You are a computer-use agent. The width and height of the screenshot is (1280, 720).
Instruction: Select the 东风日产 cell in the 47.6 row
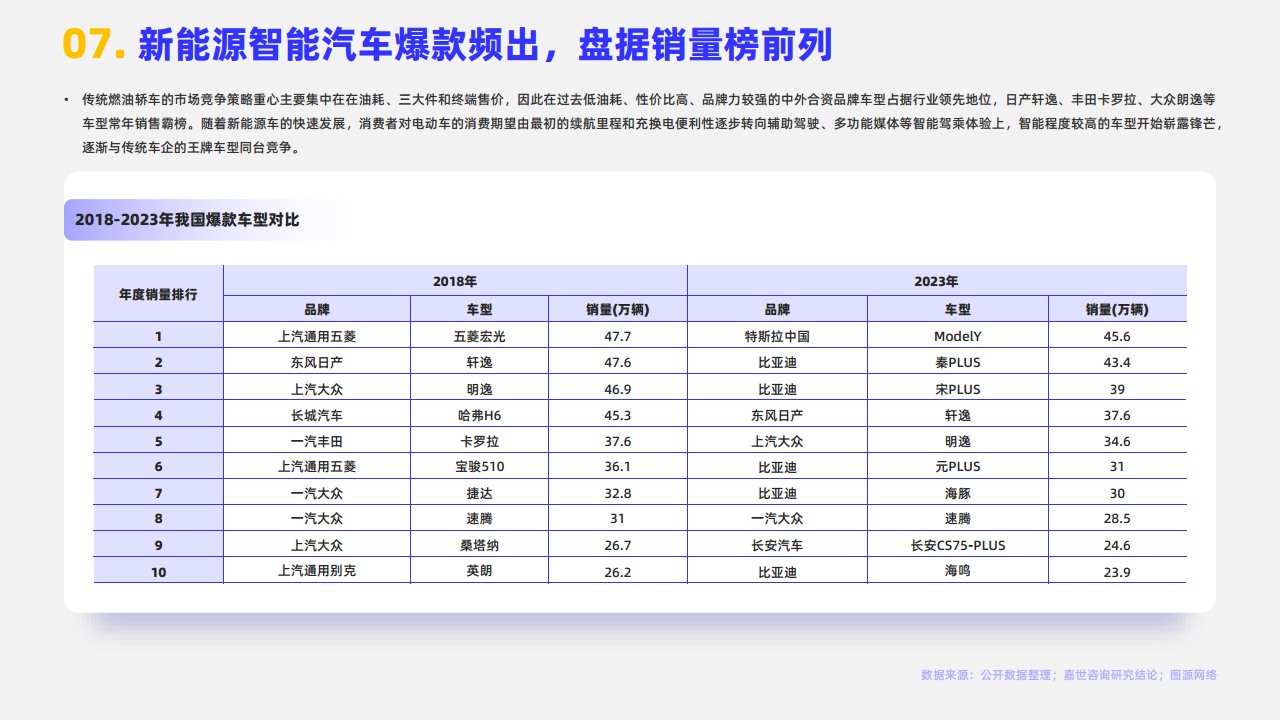coord(317,363)
